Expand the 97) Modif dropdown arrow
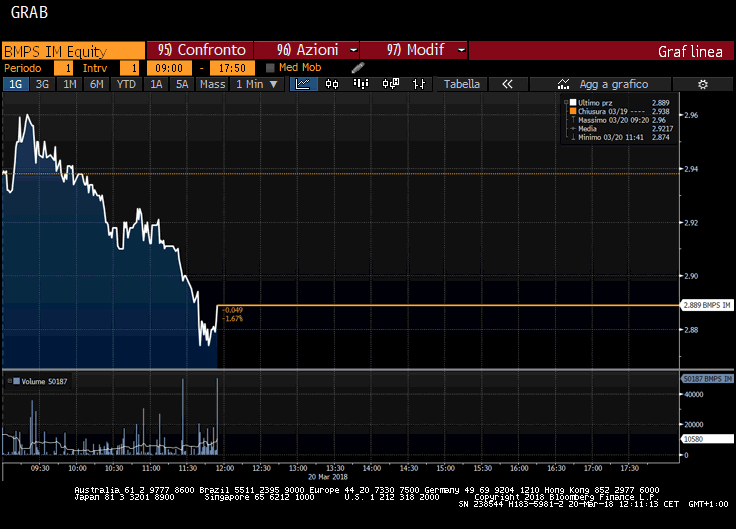The image size is (736, 529). tap(461, 50)
